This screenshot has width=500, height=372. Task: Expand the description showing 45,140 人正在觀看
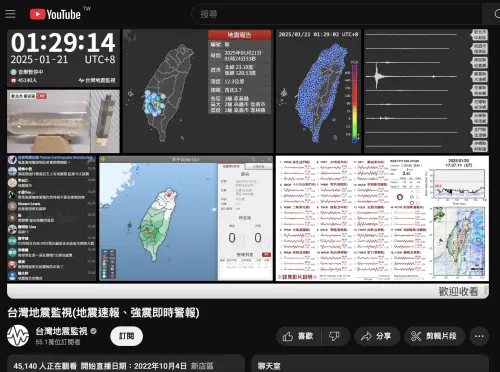(126, 364)
